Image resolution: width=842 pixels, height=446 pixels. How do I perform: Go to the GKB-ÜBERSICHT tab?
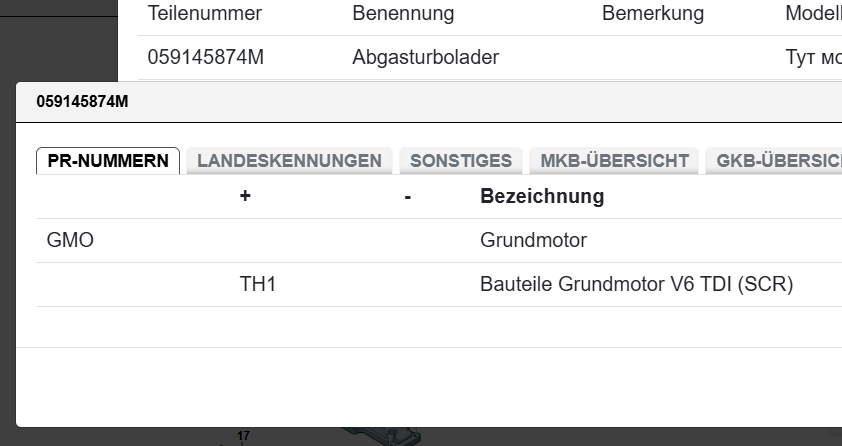(x=775, y=161)
